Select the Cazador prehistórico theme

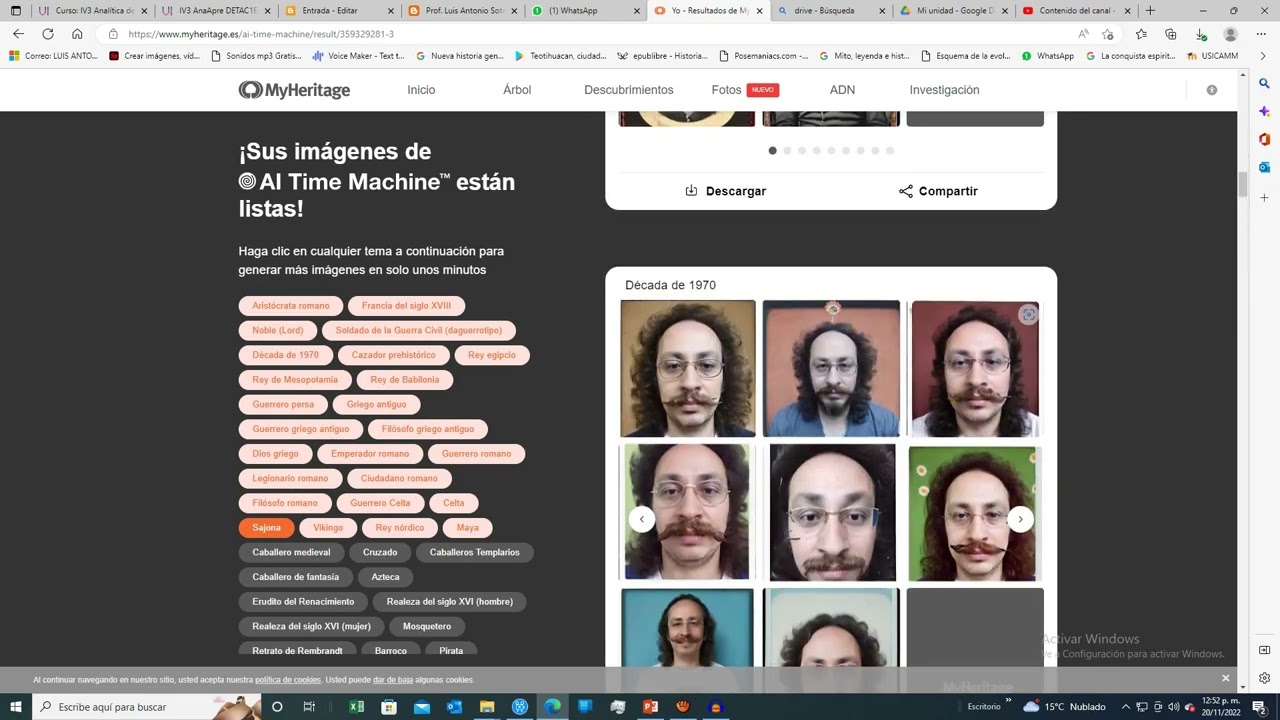[393, 355]
